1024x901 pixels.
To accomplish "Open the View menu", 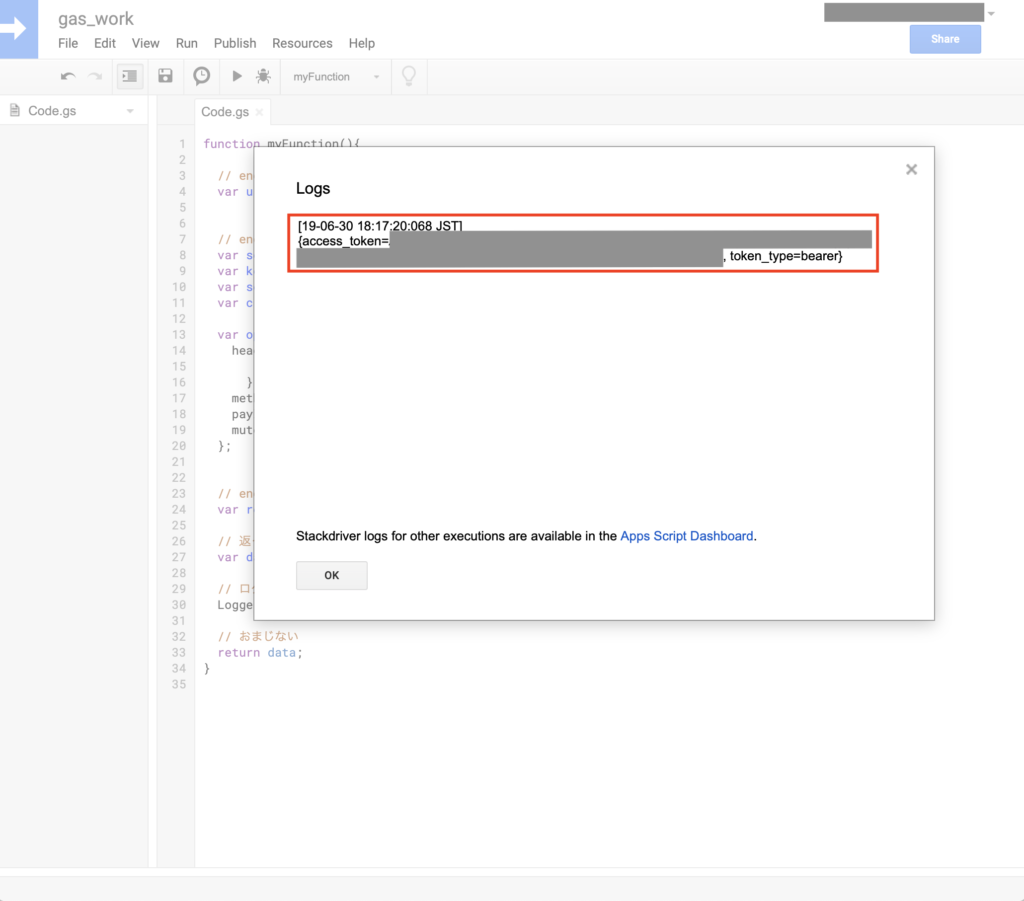I will point(145,43).
